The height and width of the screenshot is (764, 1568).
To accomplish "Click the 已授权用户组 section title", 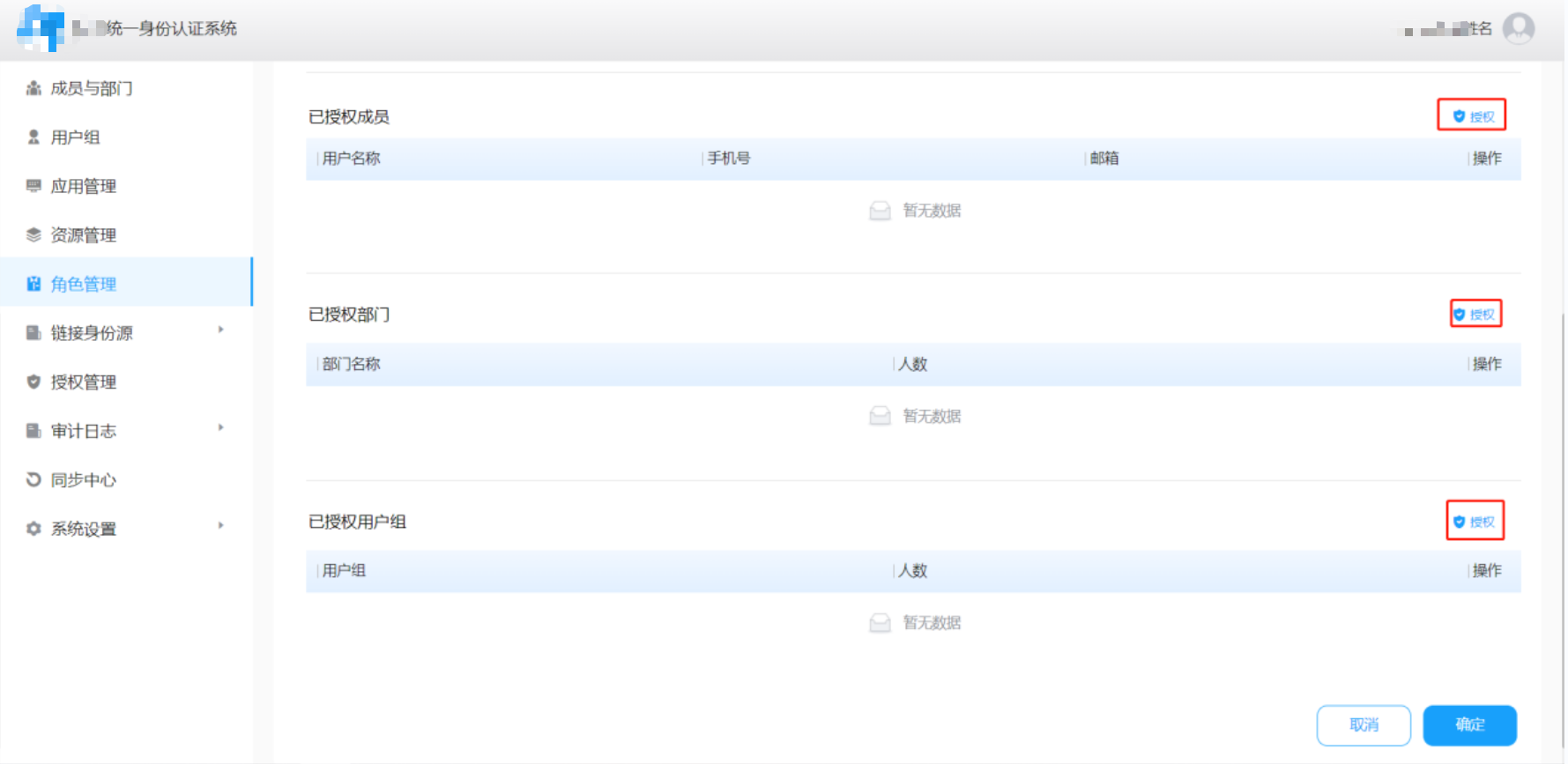I will point(357,522).
